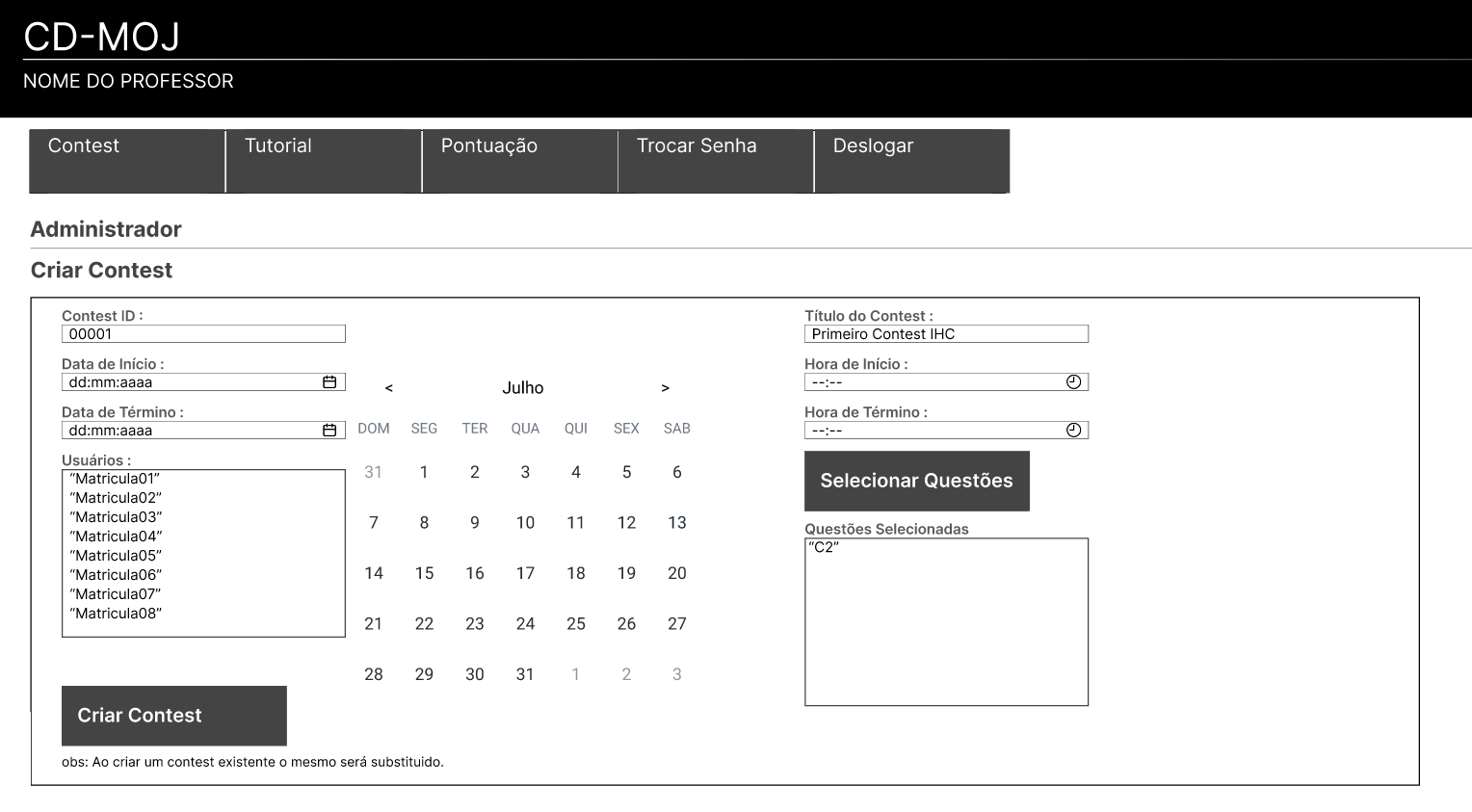The height and width of the screenshot is (812, 1472).
Task: Select day 30 in the calendar
Action: [x=475, y=674]
